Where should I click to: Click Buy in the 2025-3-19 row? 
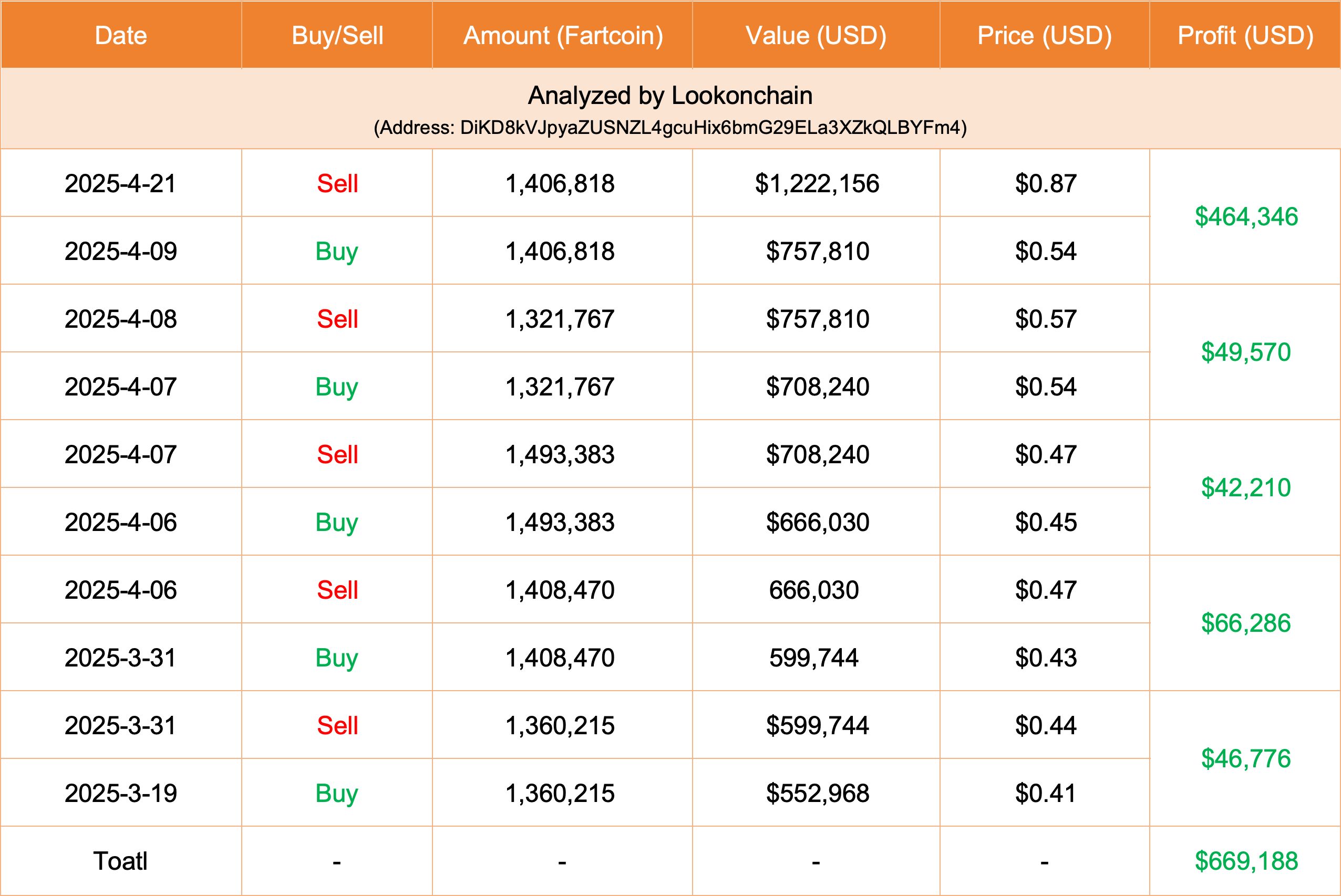click(x=337, y=793)
